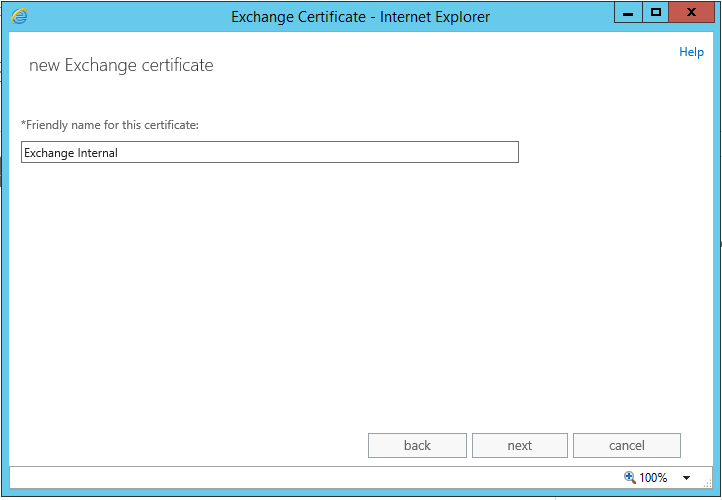Click the window title bar text
The image size is (722, 500).
click(x=360, y=16)
